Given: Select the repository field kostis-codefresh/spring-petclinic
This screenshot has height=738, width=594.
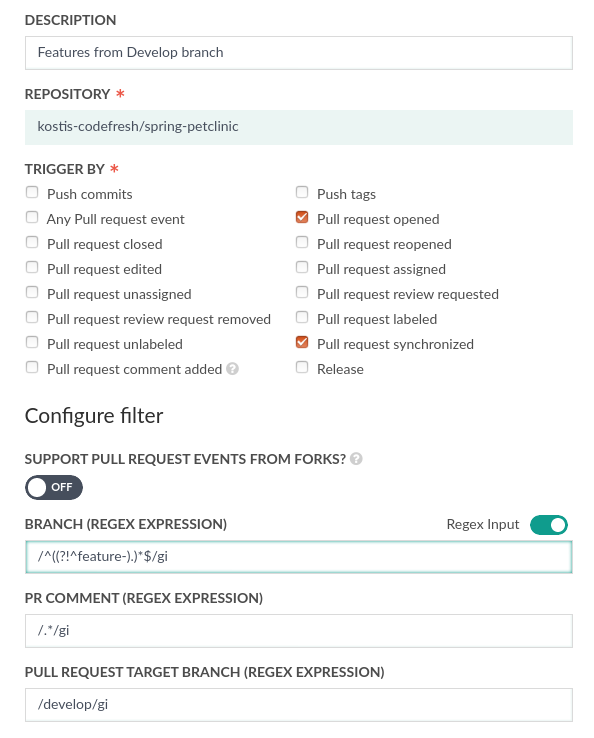Looking at the screenshot, I should click(299, 127).
